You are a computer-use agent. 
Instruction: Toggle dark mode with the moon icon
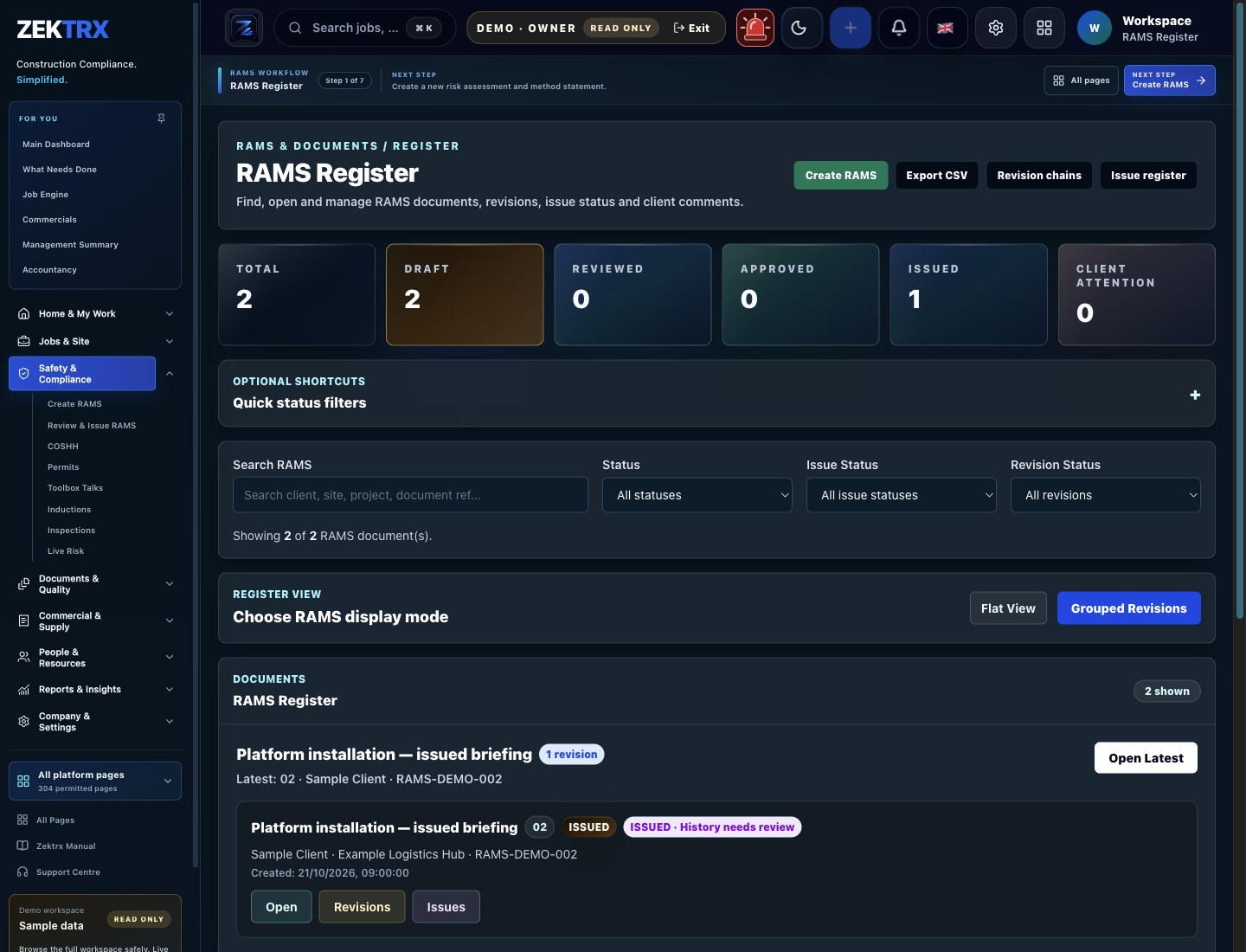pos(801,28)
